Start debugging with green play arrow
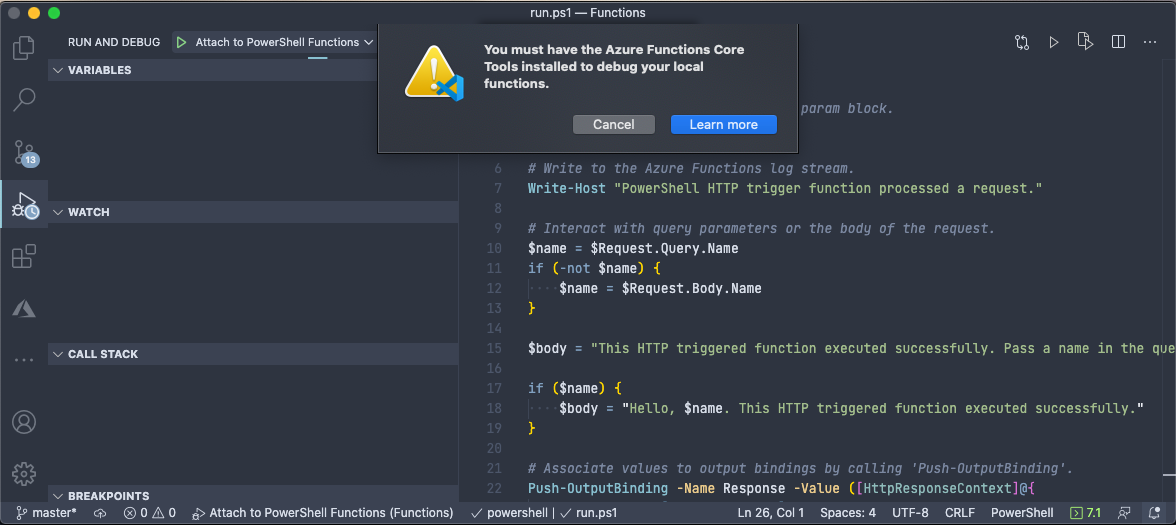This screenshot has height=525, width=1176. point(182,43)
